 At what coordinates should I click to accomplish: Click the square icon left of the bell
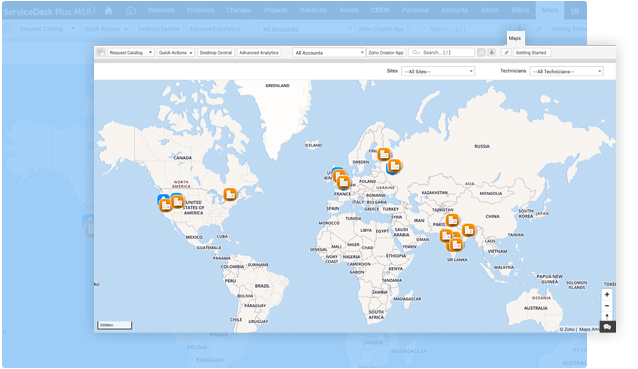coord(481,52)
